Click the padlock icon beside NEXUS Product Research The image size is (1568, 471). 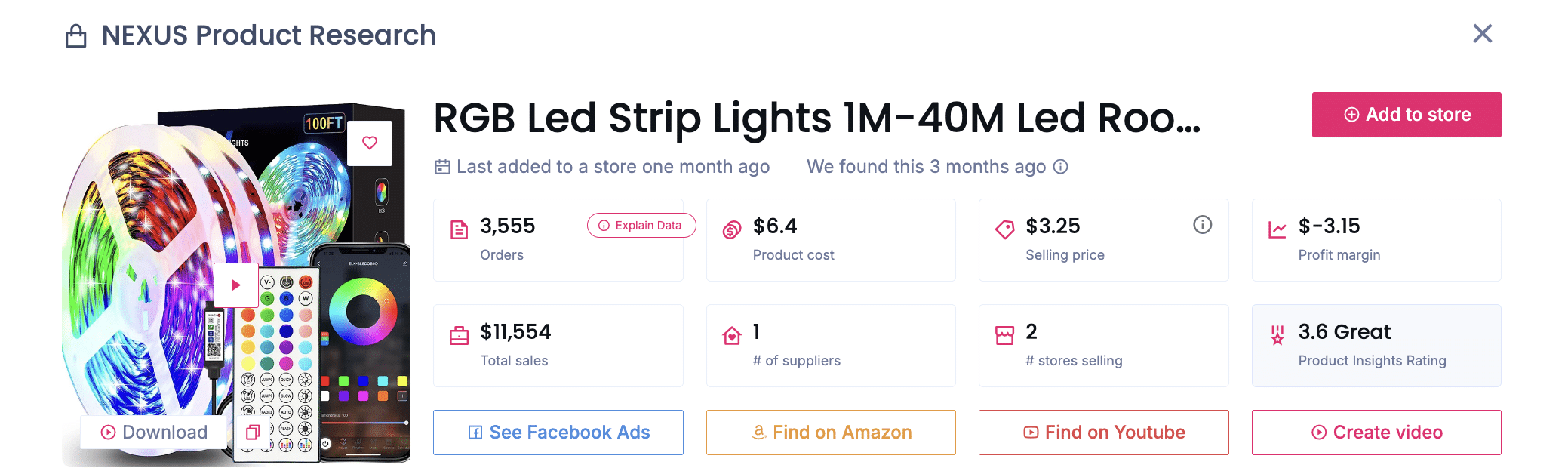point(75,35)
